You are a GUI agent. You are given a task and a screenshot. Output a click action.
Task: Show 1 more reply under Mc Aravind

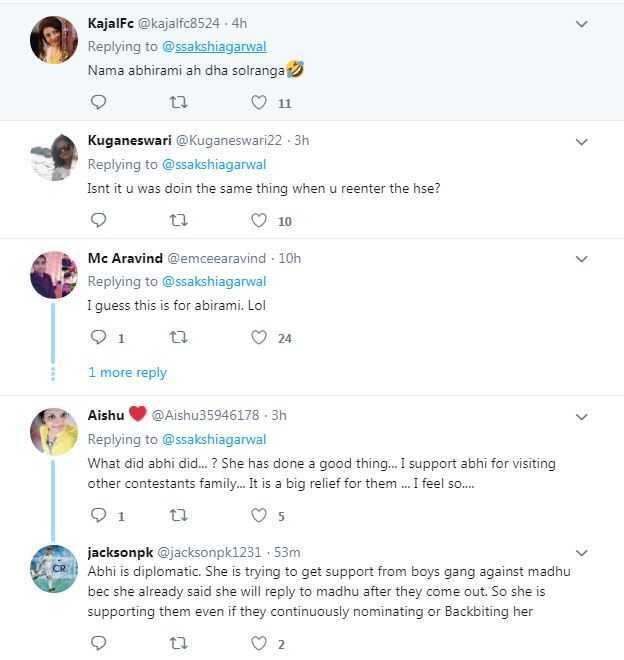tap(127, 373)
